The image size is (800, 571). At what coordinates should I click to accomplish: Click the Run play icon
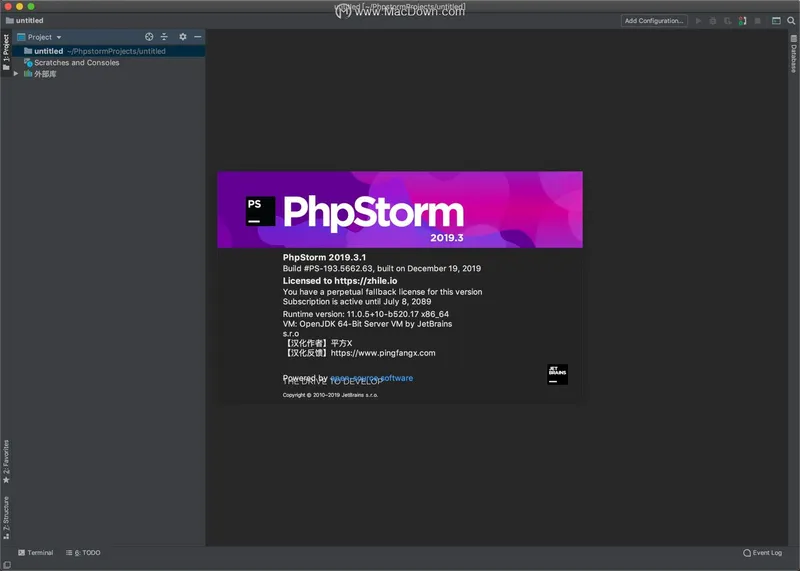click(698, 20)
